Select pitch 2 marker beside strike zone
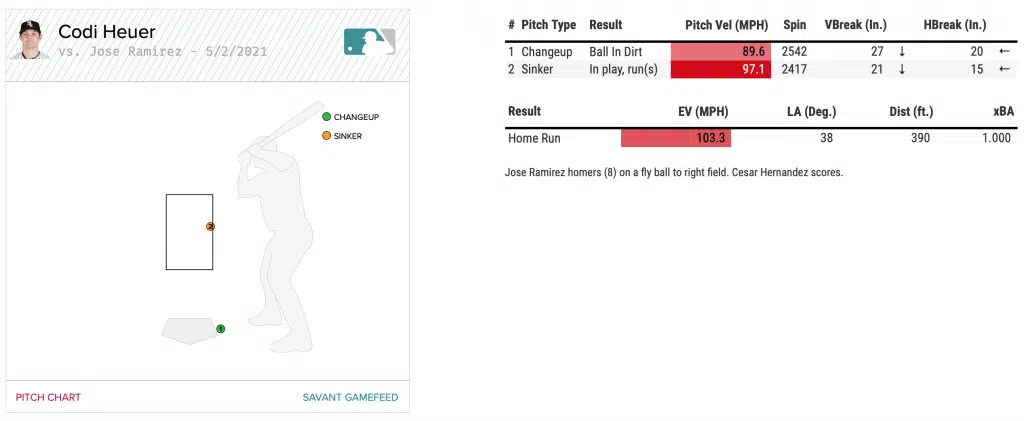 (x=210, y=226)
